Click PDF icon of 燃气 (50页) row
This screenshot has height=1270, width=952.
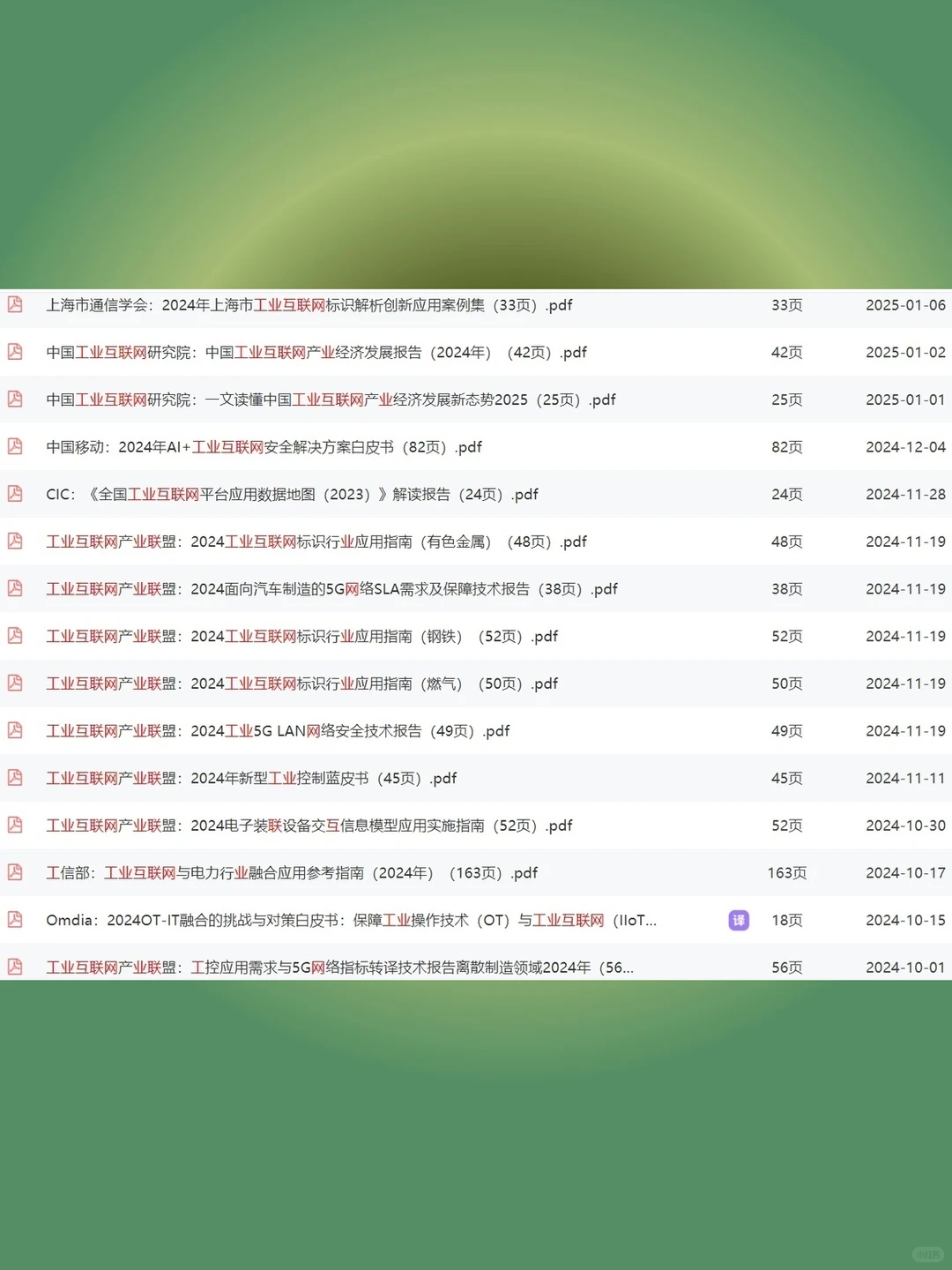15,683
